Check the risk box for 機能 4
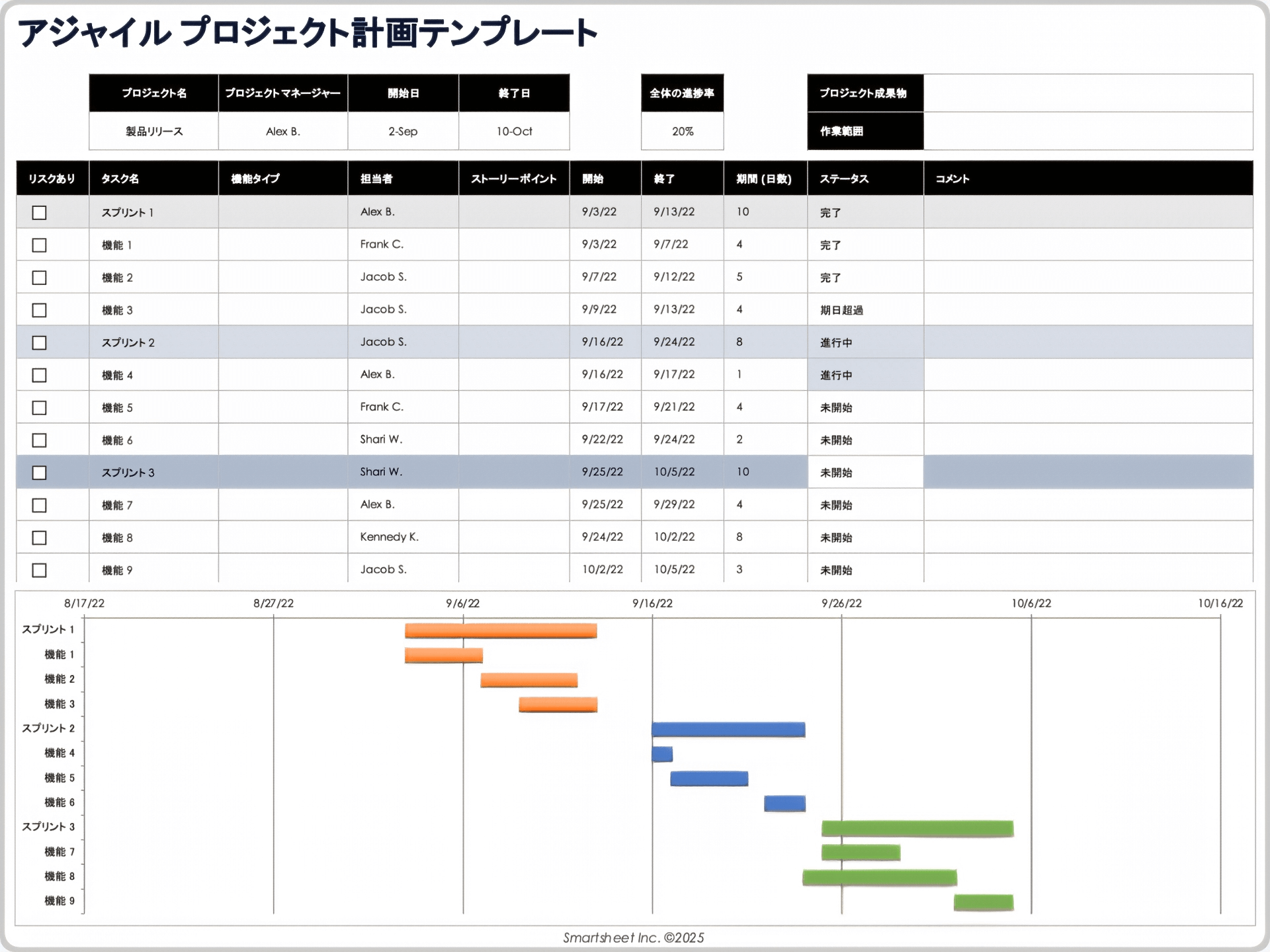 (40, 375)
